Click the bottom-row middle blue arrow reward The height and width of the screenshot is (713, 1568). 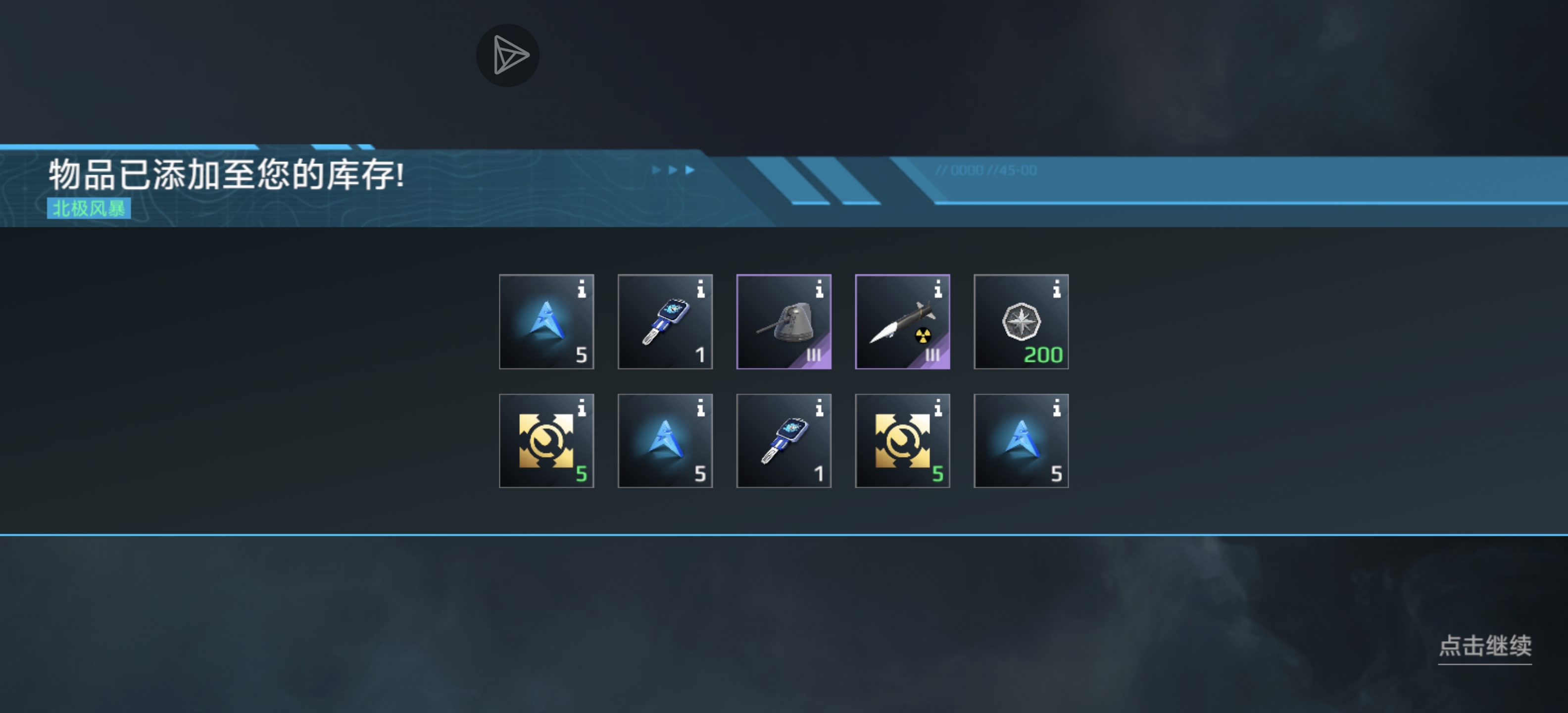(x=665, y=440)
